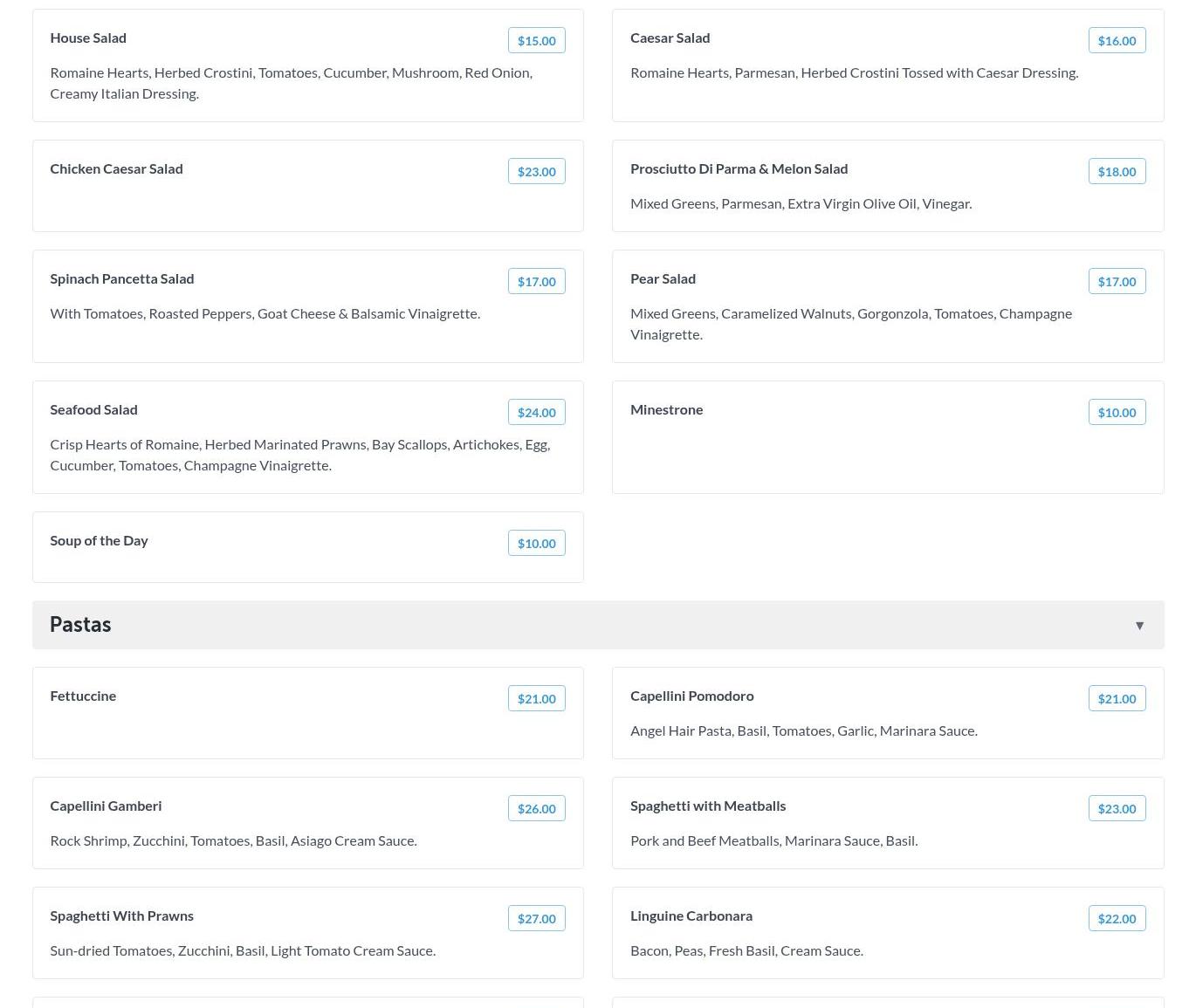Select Spaghetti With Prawns $27.00 price
Viewport: 1196px width, 1008px height.
pos(536,919)
